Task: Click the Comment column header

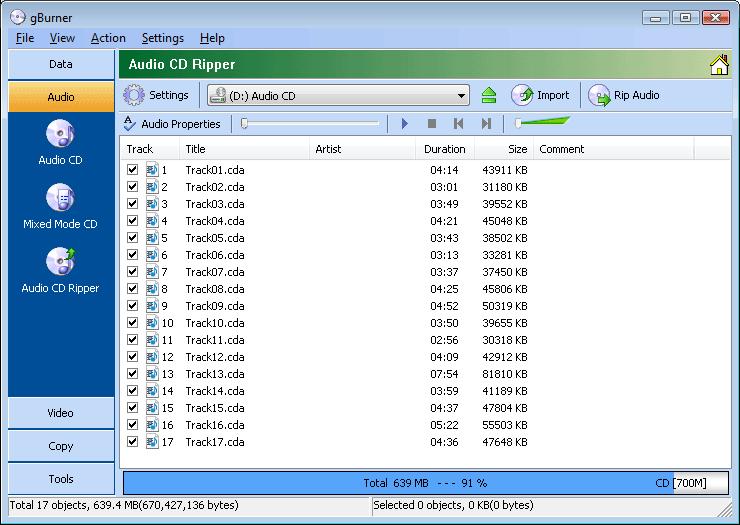Action: pyautogui.click(x=614, y=149)
